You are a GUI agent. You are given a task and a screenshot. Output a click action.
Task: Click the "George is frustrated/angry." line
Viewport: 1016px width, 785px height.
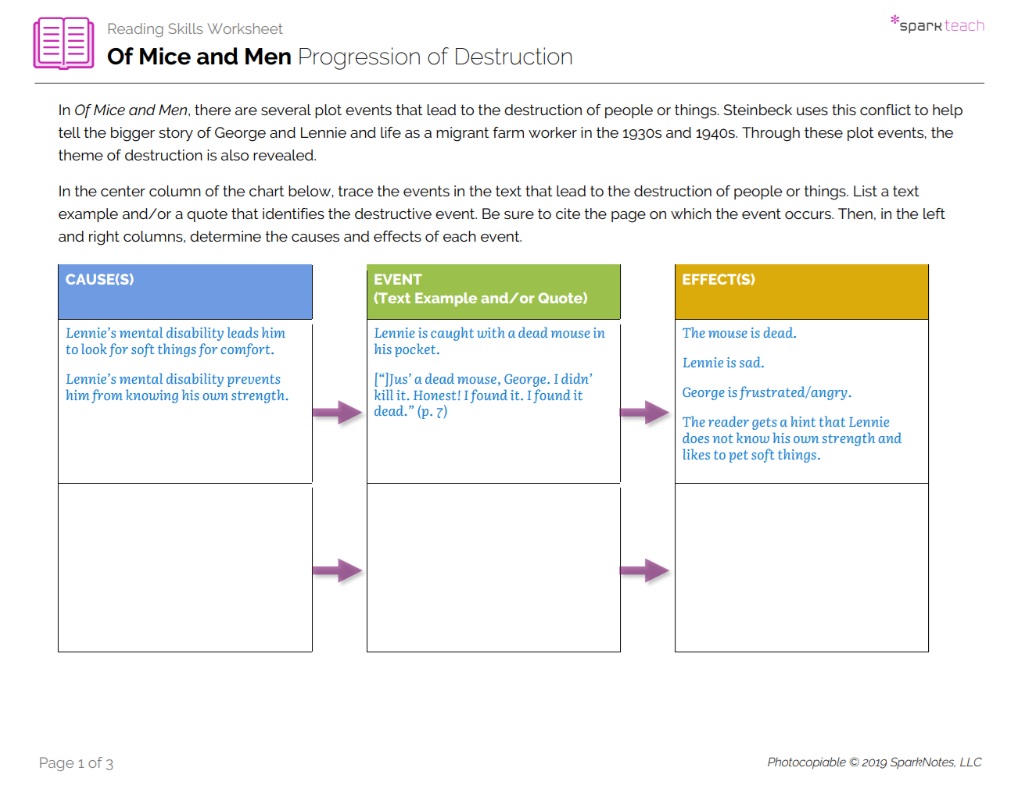[x=766, y=392]
